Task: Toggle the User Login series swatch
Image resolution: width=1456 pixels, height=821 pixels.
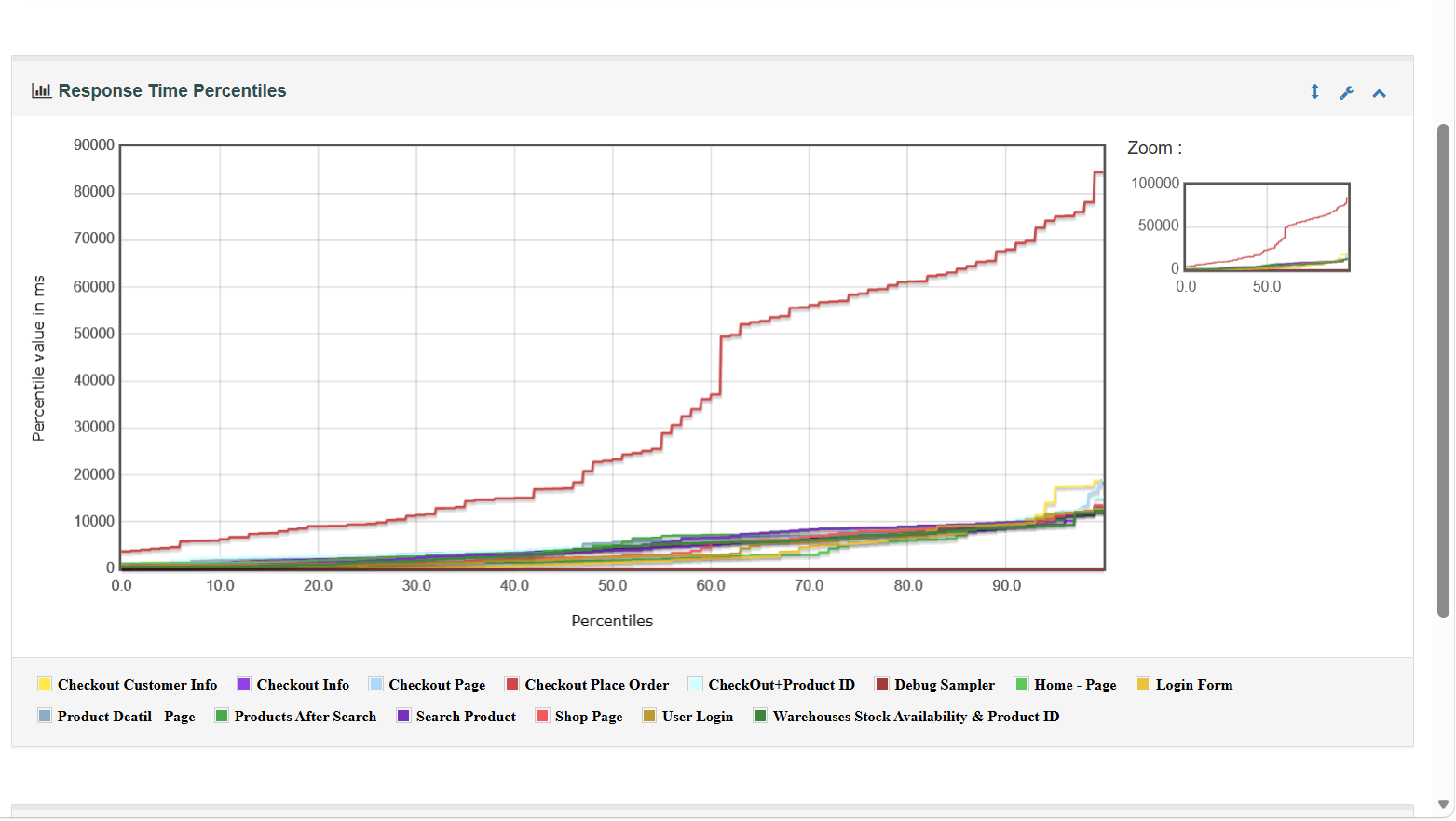Action: click(x=649, y=716)
